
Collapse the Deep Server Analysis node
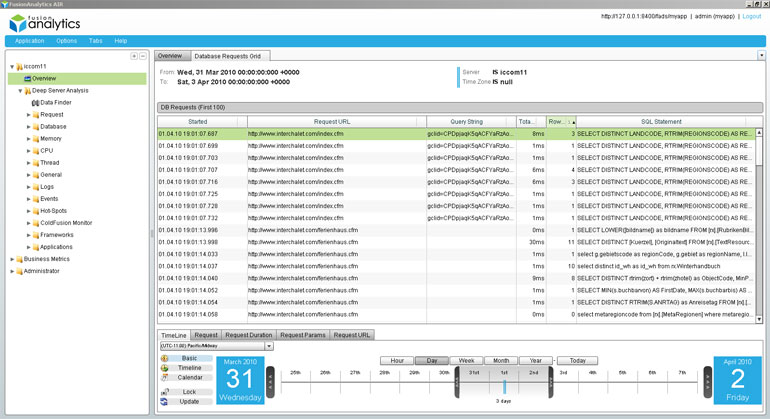[20, 91]
